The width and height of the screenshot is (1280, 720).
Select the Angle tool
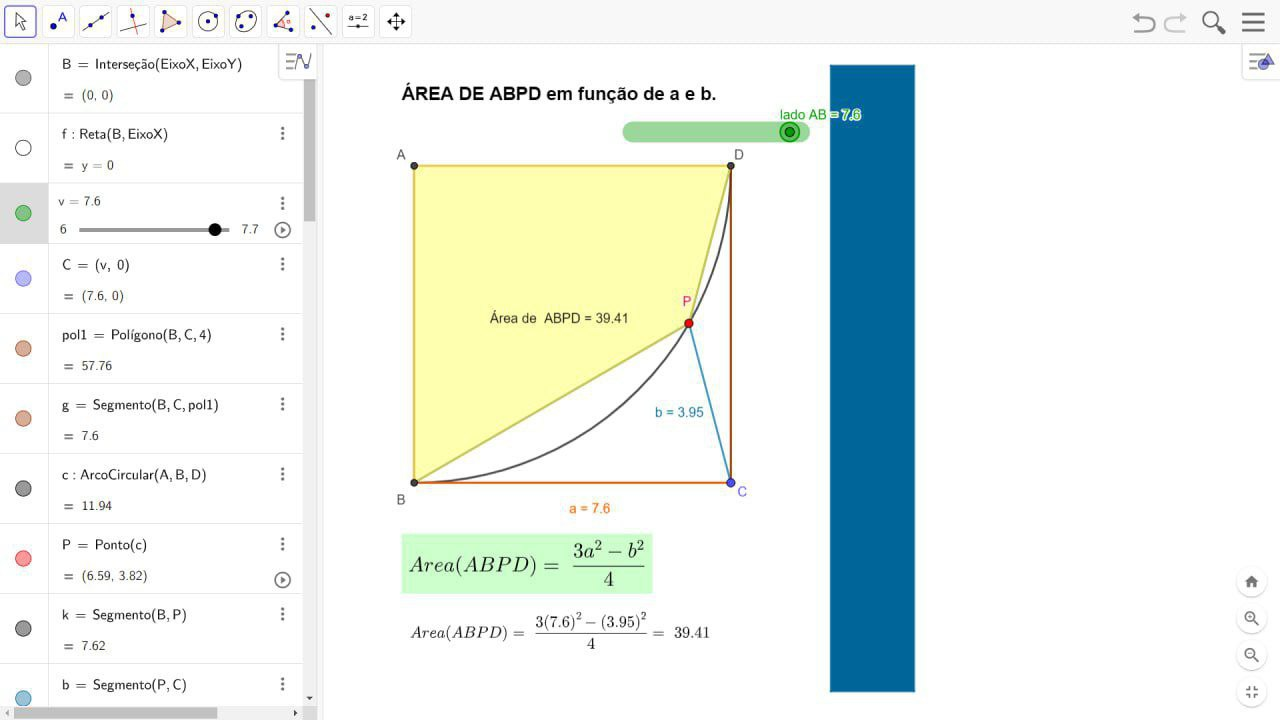[284, 21]
